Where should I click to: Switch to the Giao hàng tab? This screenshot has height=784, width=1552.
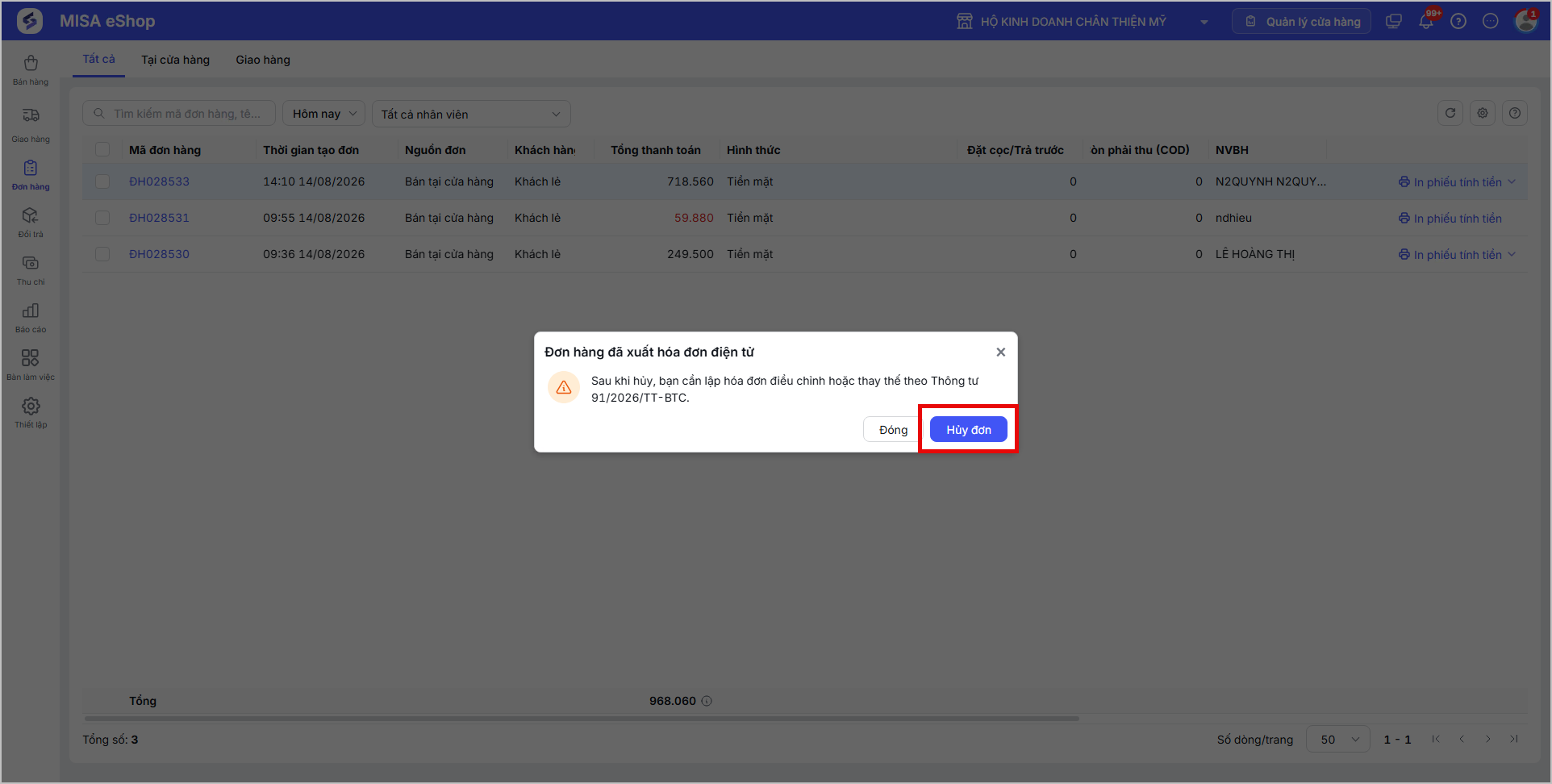tap(263, 60)
